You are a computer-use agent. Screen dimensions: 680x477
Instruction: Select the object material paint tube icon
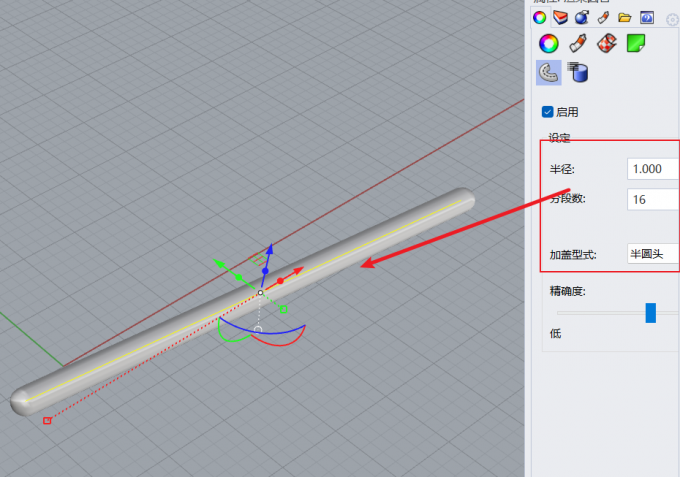[577, 43]
